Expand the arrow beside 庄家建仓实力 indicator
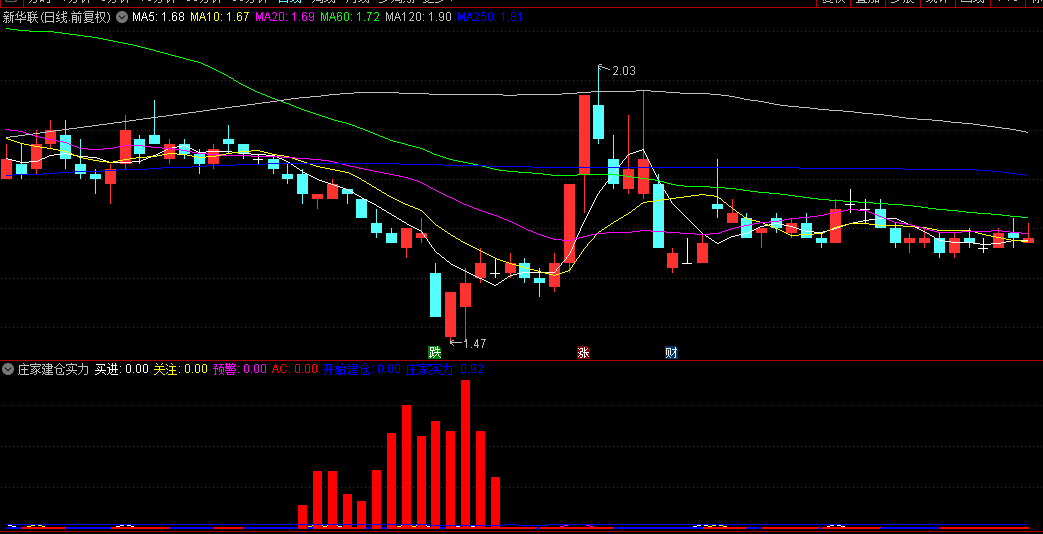The width and height of the screenshot is (1043, 534). tap(8, 368)
